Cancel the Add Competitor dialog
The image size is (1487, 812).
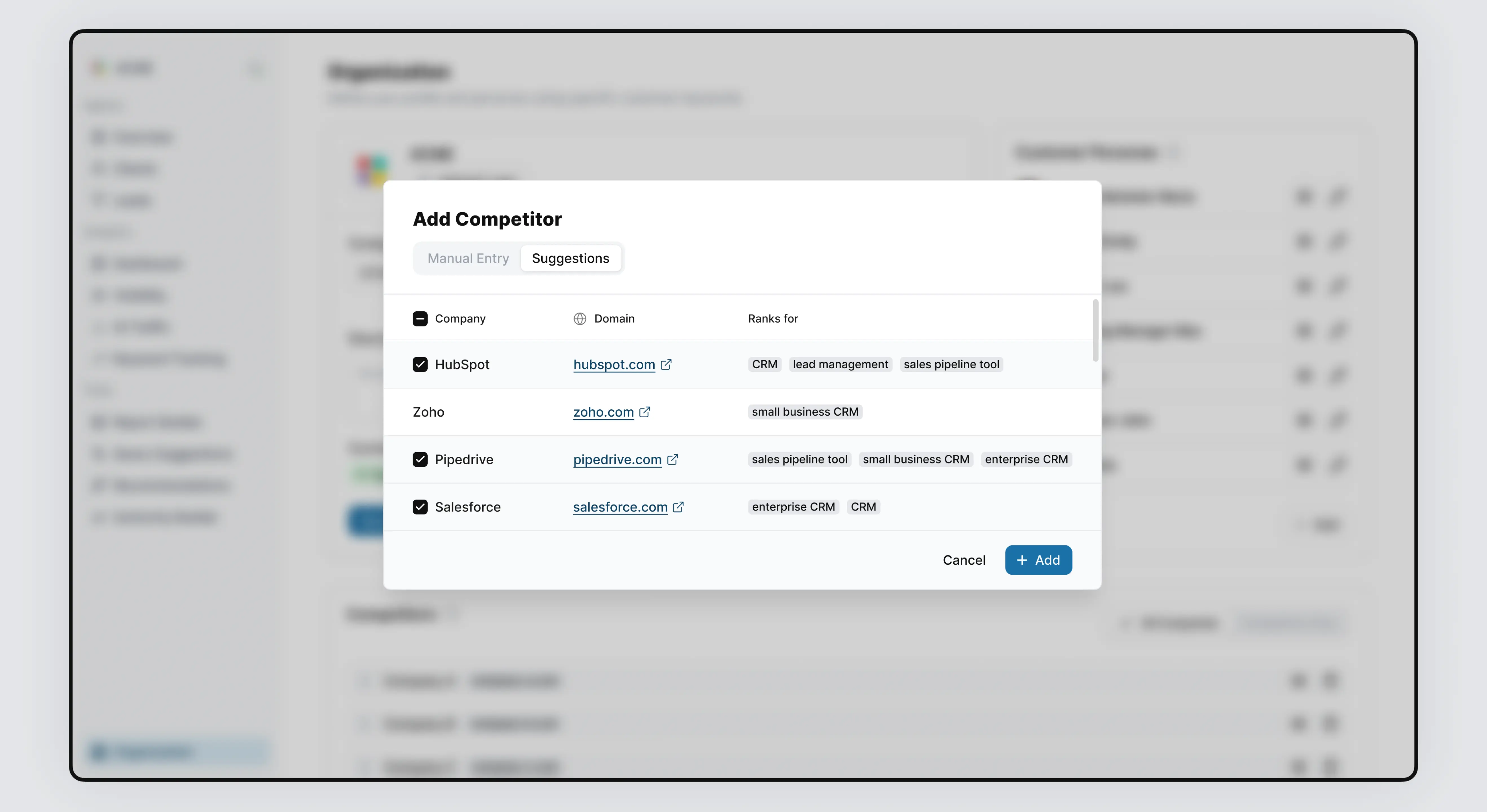coord(964,560)
